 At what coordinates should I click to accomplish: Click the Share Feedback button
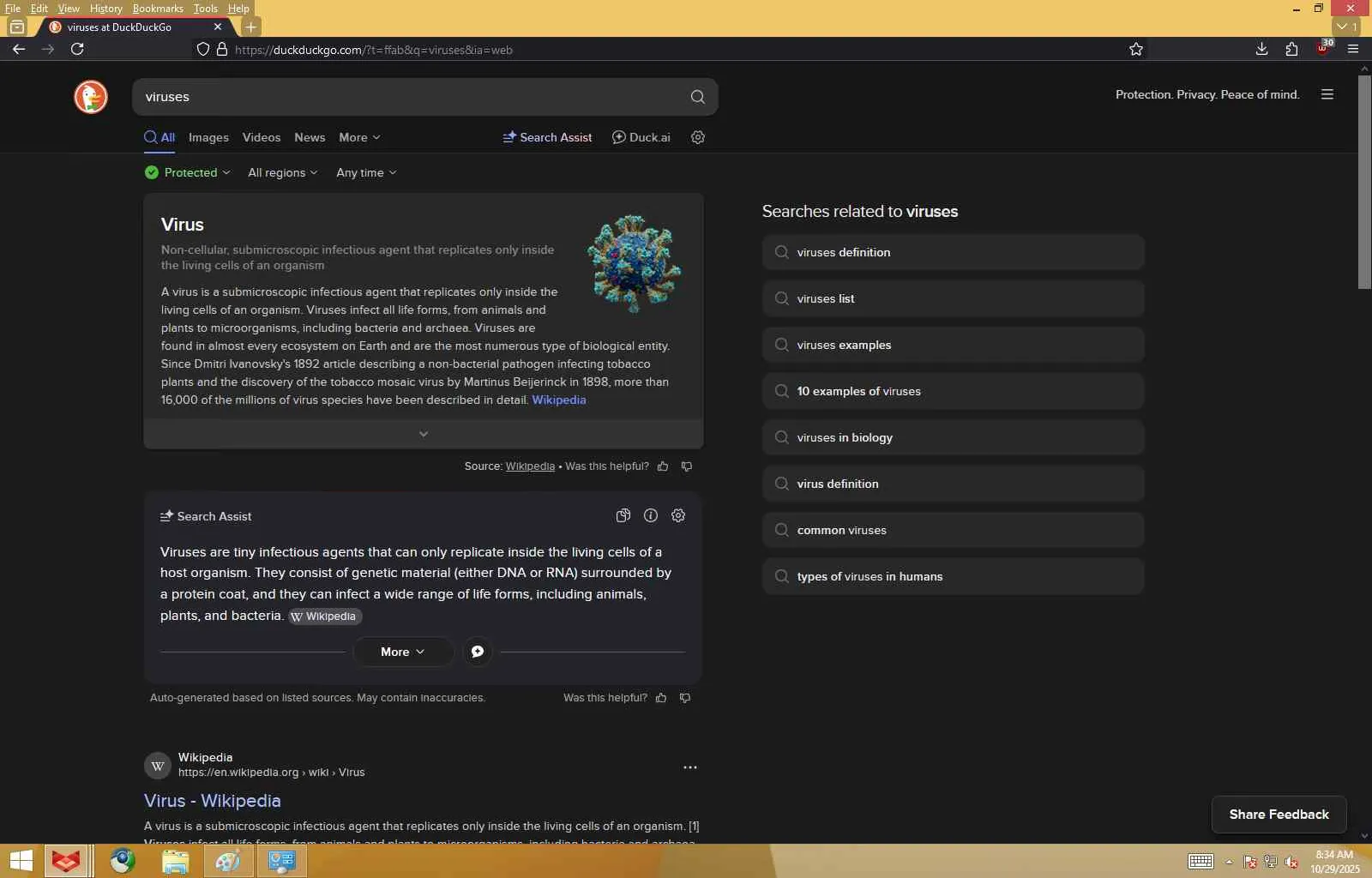click(1279, 815)
